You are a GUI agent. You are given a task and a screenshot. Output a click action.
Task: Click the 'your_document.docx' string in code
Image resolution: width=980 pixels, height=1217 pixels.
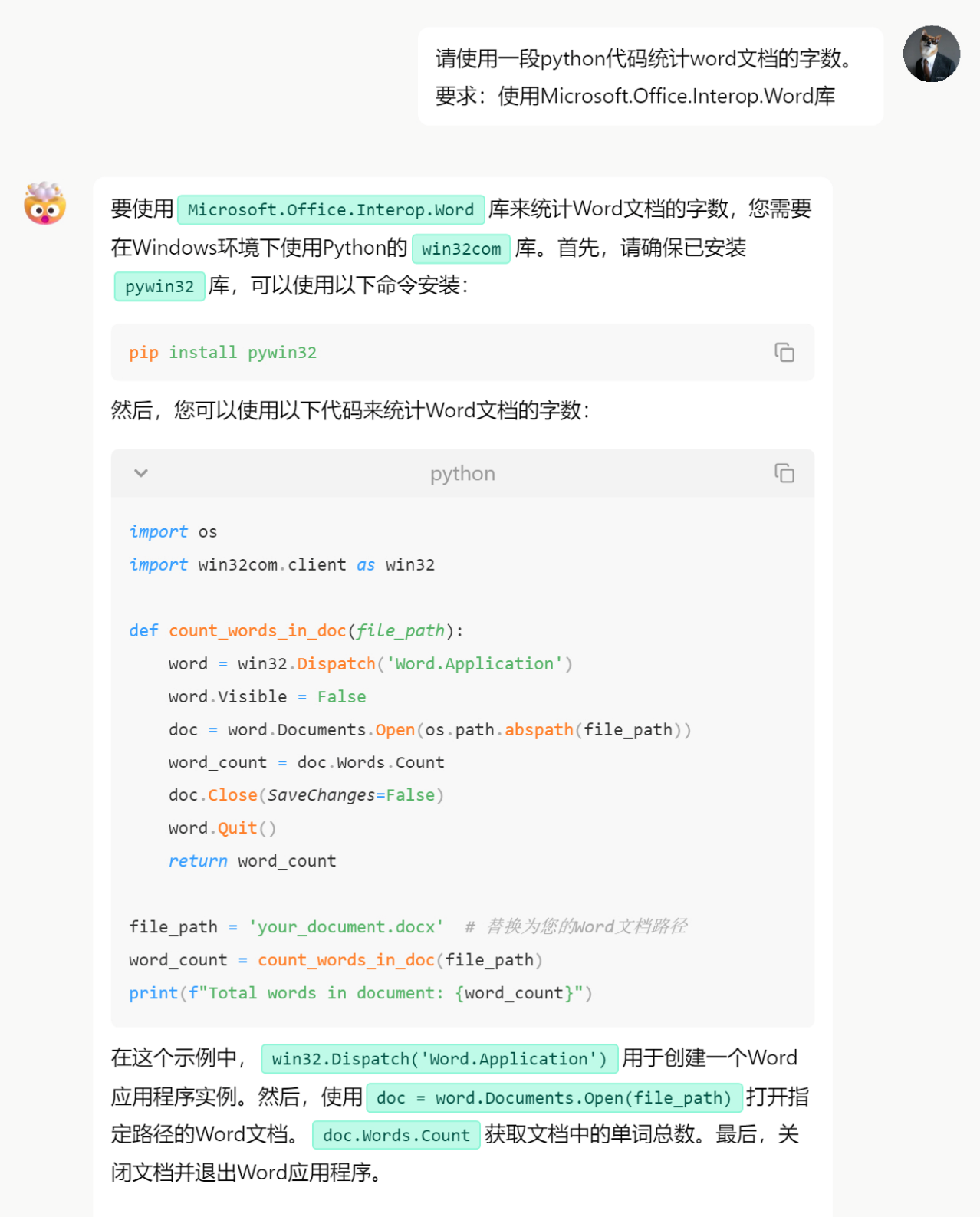[x=346, y=927]
